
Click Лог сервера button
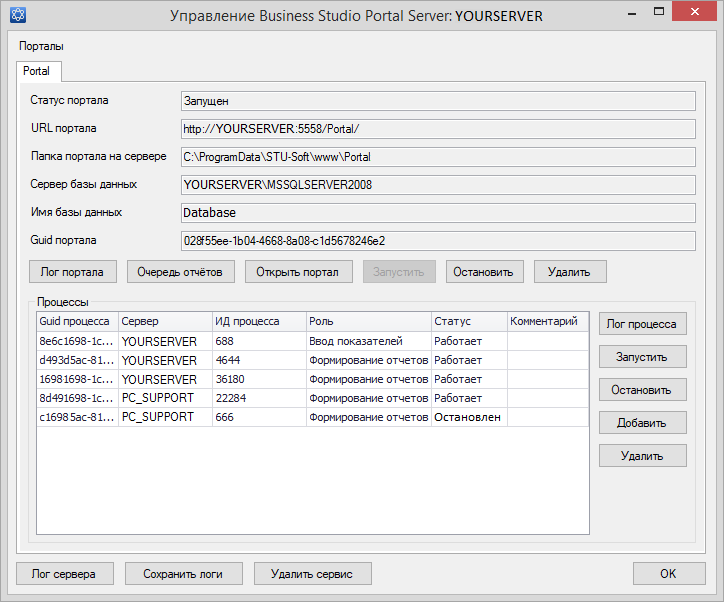point(64,573)
